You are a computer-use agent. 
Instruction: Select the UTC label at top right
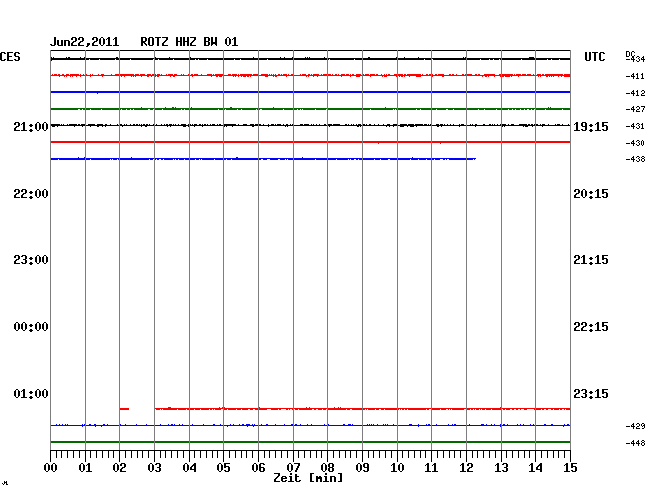click(x=594, y=57)
